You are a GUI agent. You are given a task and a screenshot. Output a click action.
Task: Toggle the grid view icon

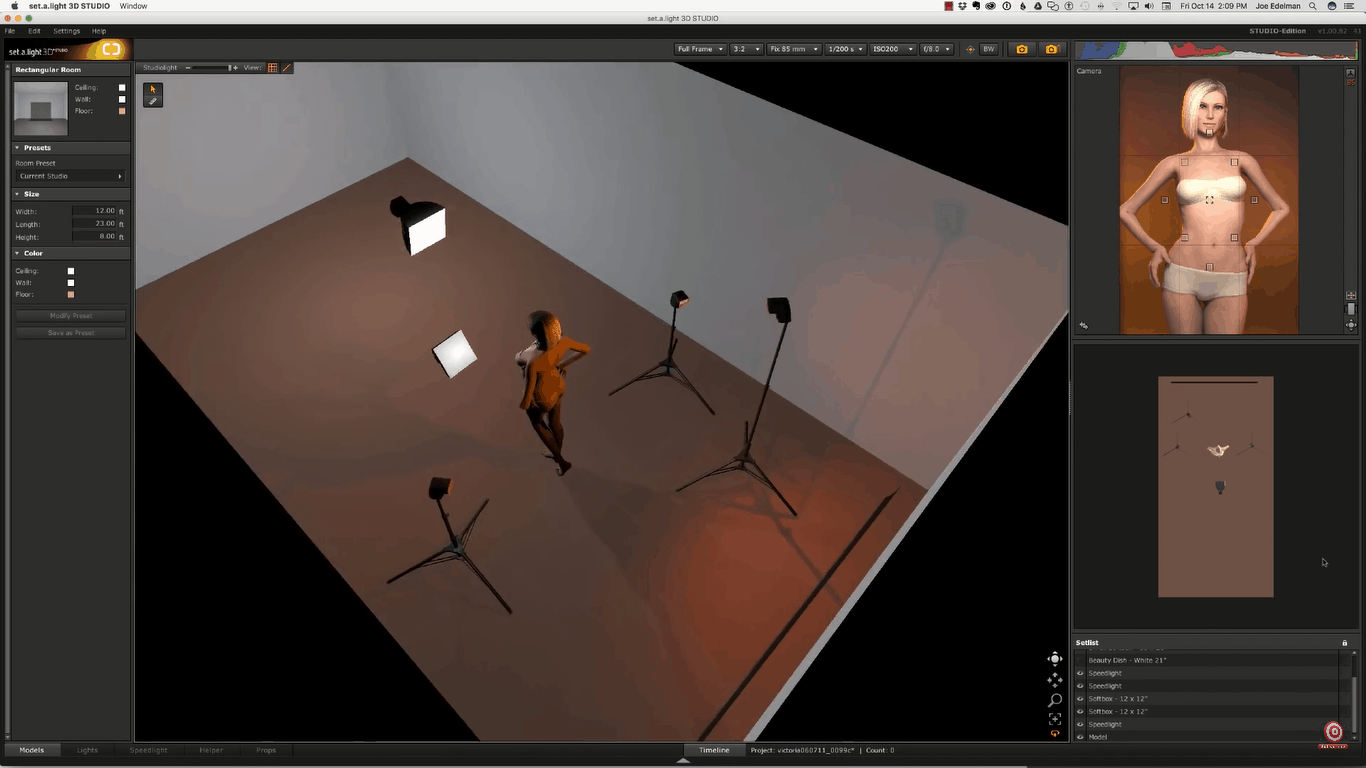[272, 68]
